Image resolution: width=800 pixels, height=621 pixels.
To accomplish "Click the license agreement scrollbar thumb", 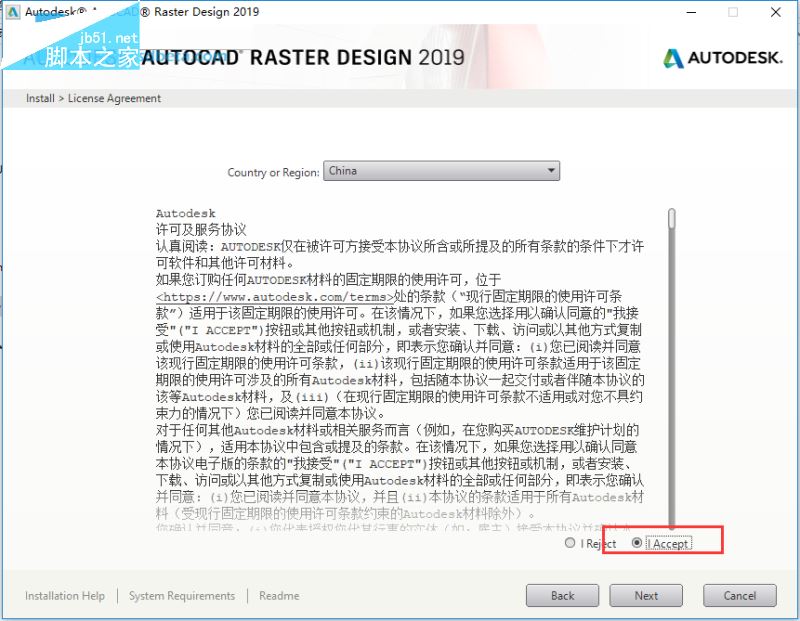I will [x=672, y=218].
